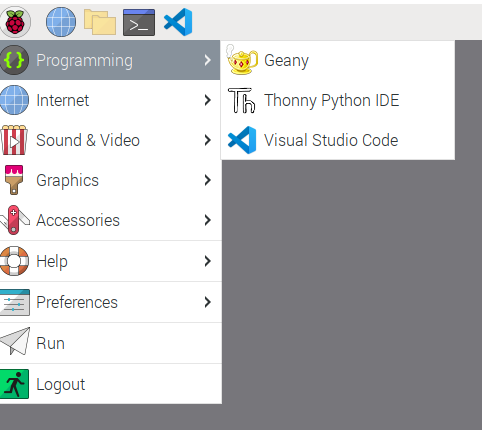Launch Visual Studio Code from the submenu
This screenshot has height=430, width=482.
338,140
